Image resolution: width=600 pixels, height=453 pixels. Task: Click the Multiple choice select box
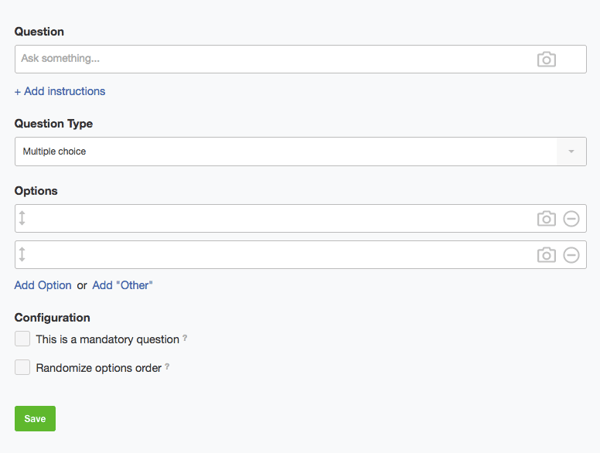285,152
